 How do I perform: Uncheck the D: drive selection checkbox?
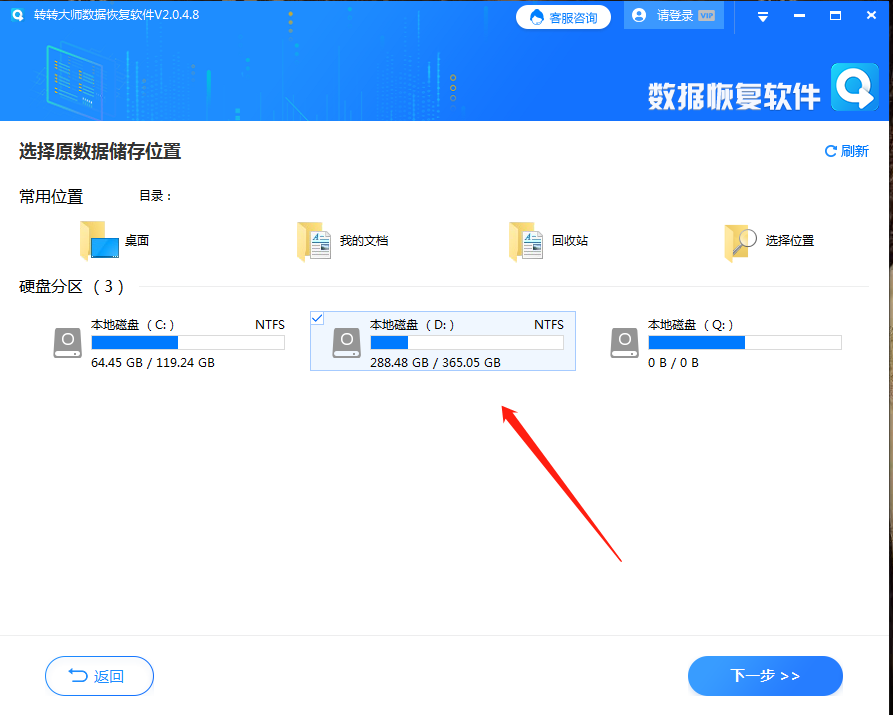click(317, 317)
